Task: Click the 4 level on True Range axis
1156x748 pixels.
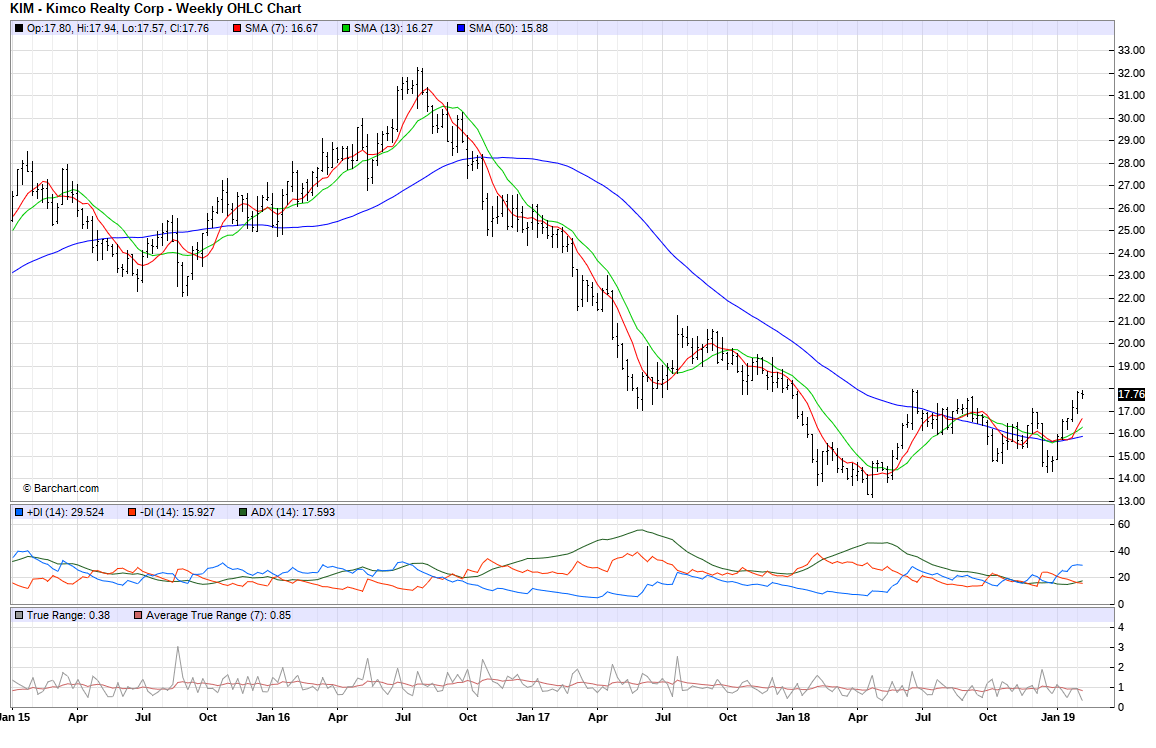Action: [x=1121, y=628]
